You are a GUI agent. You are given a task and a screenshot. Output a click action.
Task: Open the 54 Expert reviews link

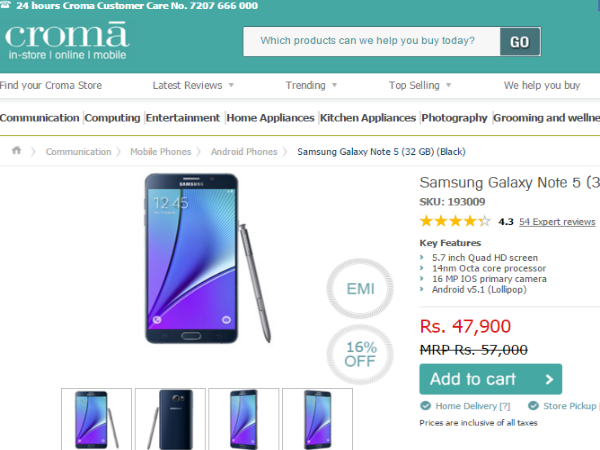[x=557, y=222]
